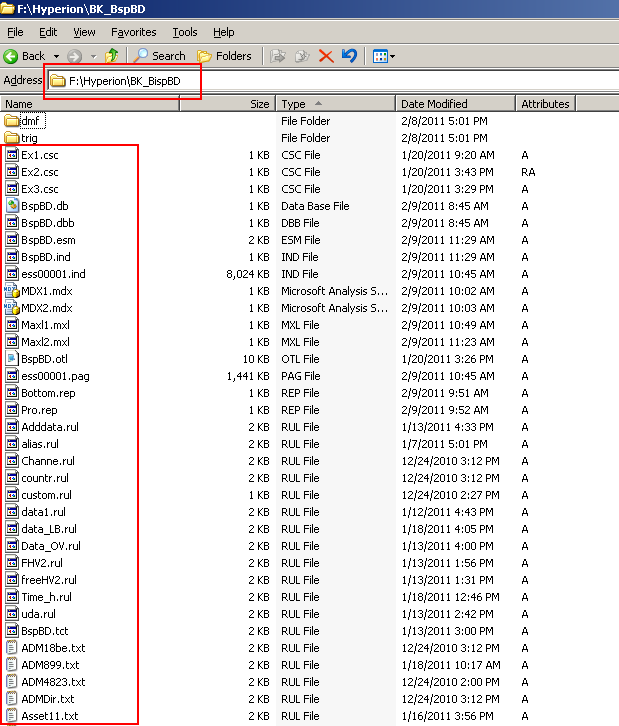Viewport: 619px width, 726px height.
Task: Select the ADMDir.txt text file icon
Action: click(12, 699)
